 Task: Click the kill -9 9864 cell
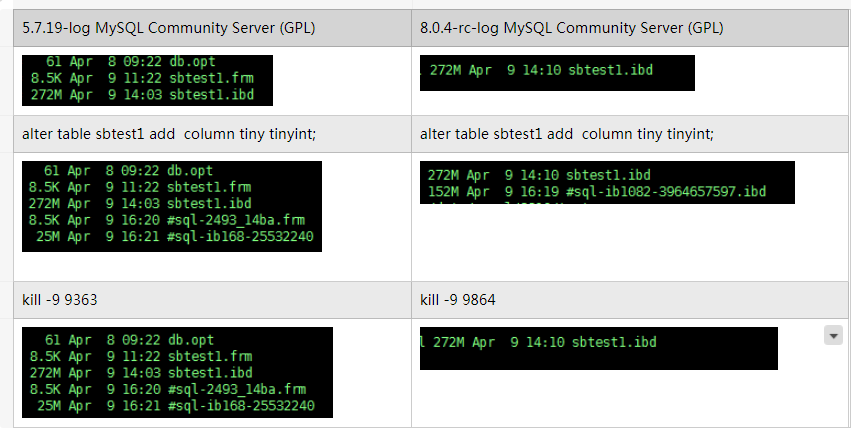(458, 299)
